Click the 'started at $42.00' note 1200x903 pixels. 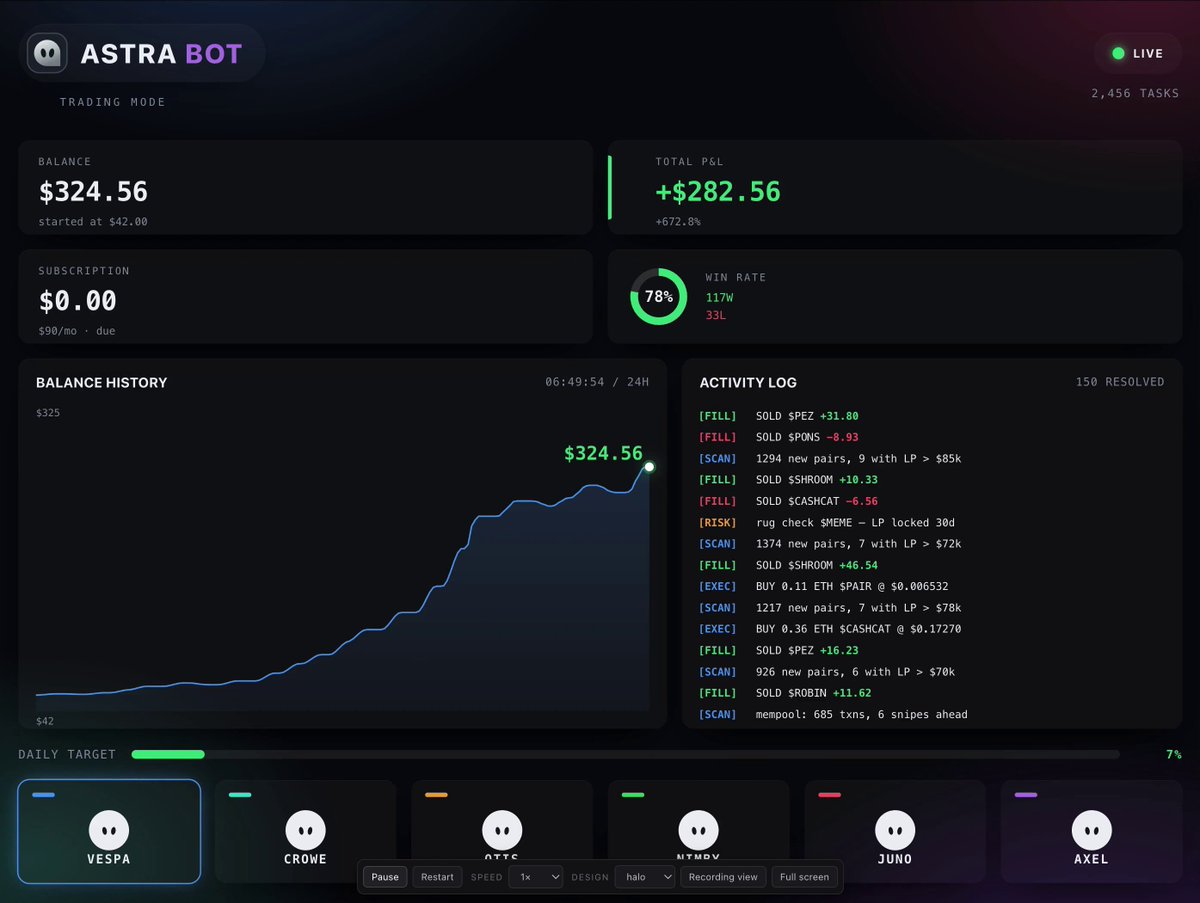pos(93,221)
